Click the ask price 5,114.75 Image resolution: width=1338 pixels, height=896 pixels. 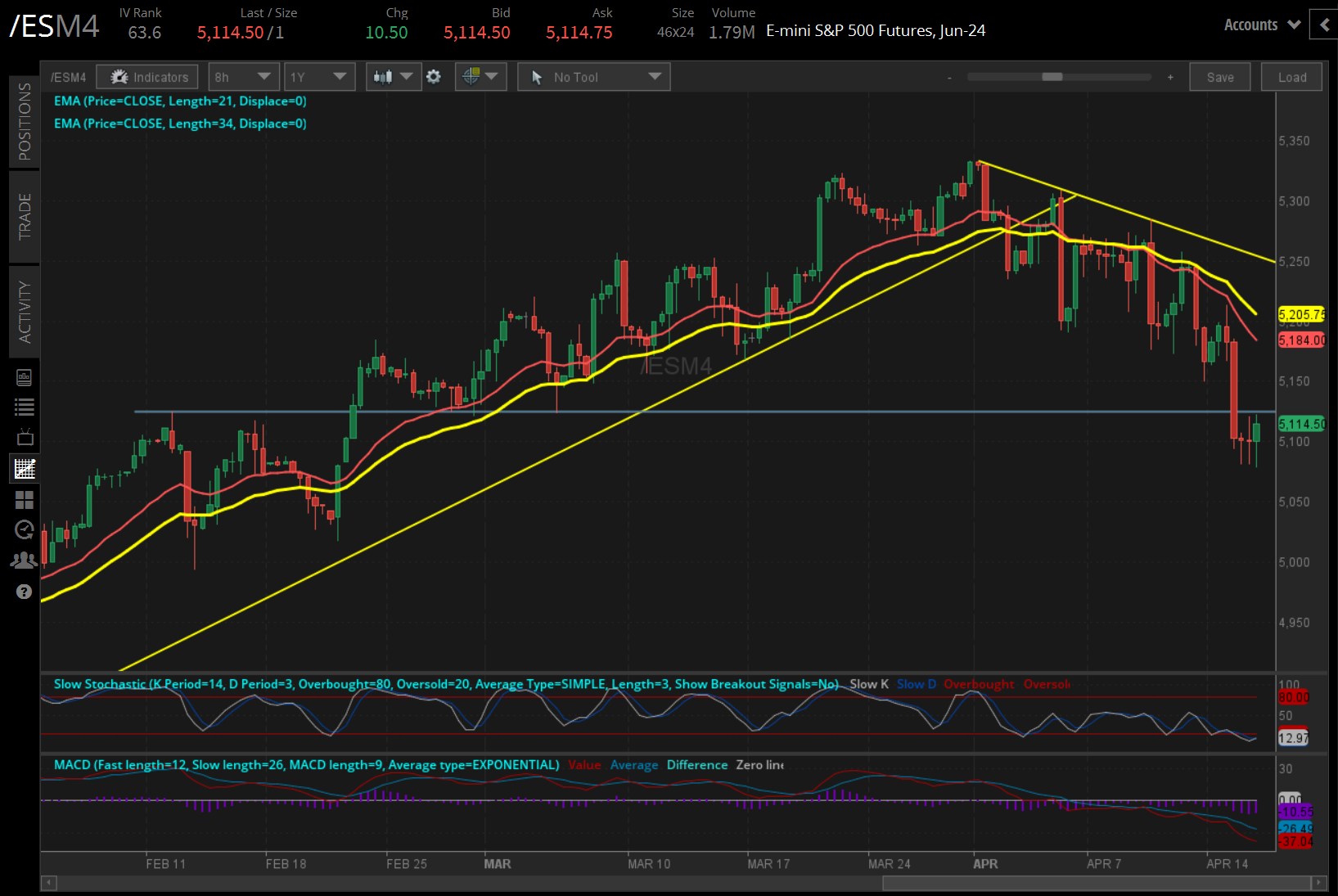(579, 33)
